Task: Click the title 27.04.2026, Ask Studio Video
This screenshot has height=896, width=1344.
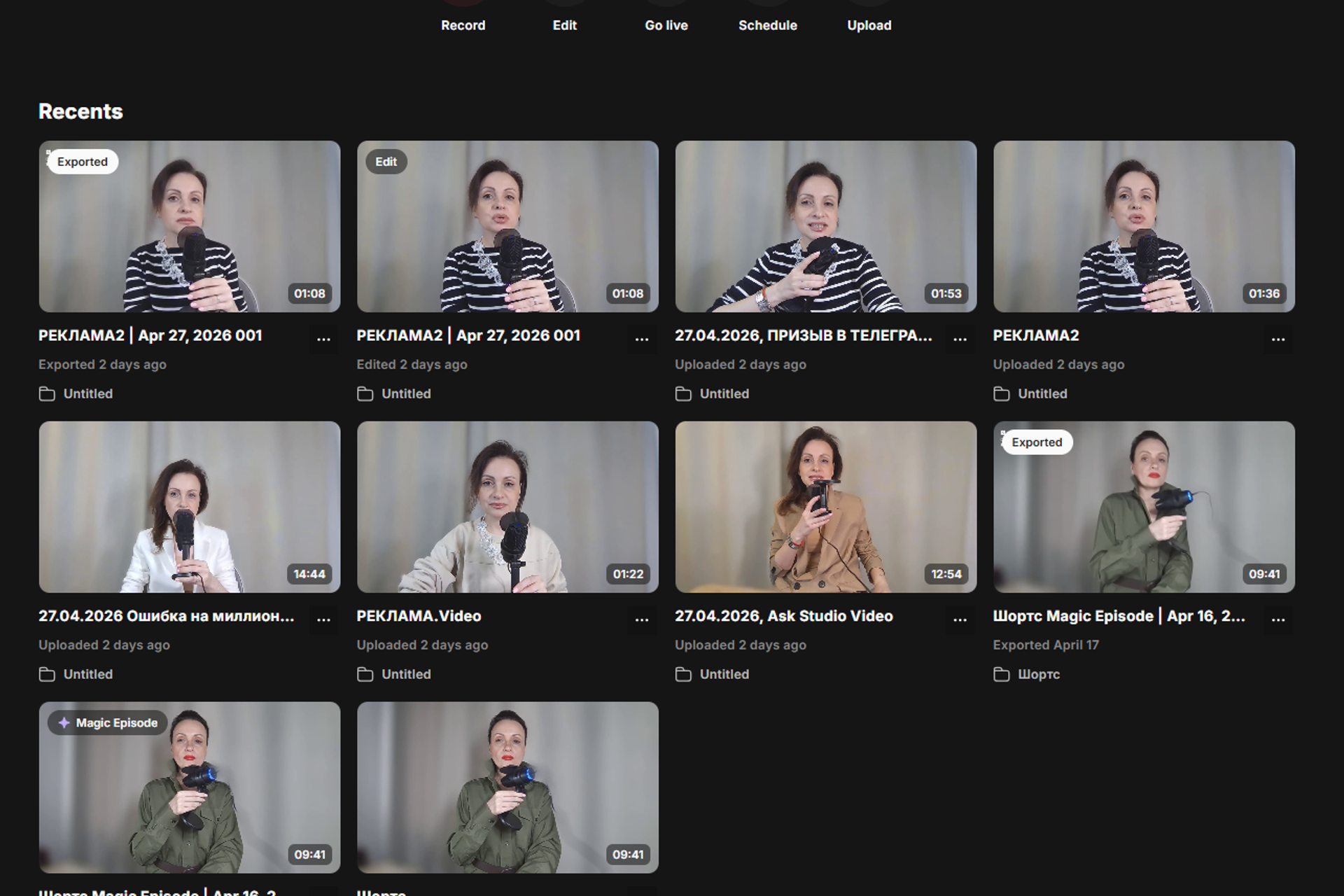Action: pos(784,616)
